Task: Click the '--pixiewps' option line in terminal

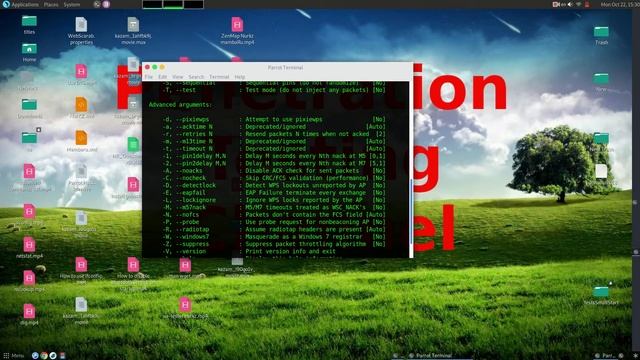Action: click(274, 119)
